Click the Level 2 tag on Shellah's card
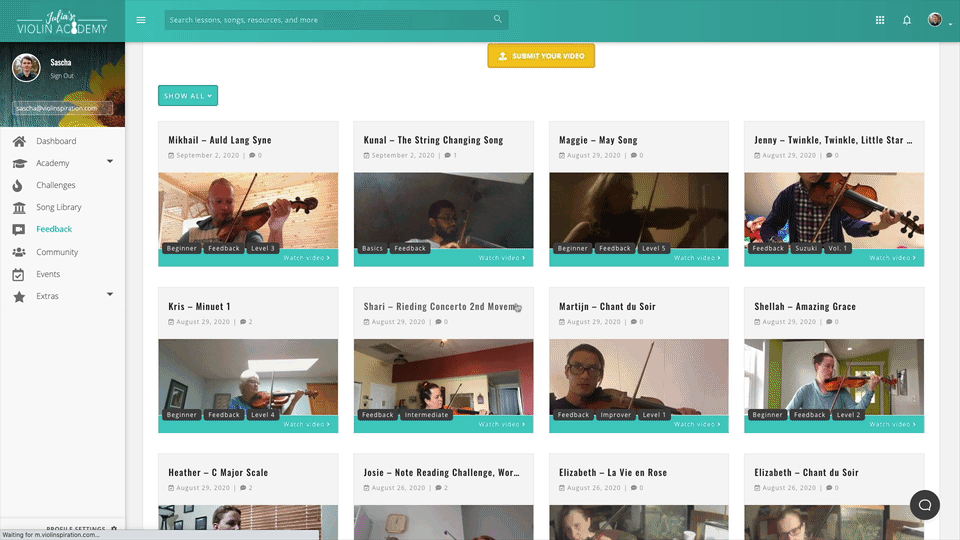This screenshot has width=960, height=540. coord(849,415)
